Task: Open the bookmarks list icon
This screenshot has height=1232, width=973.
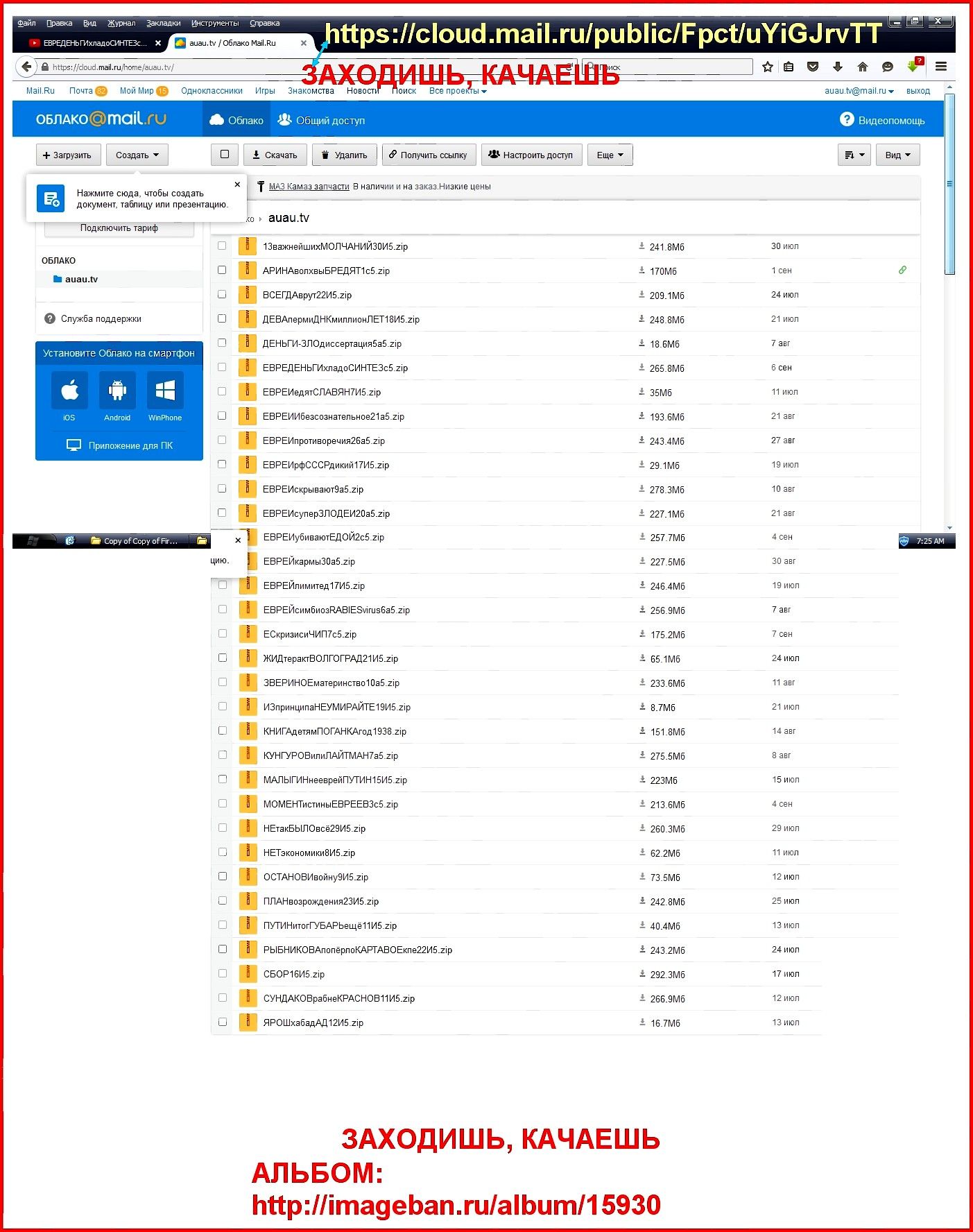Action: pyautogui.click(x=789, y=67)
